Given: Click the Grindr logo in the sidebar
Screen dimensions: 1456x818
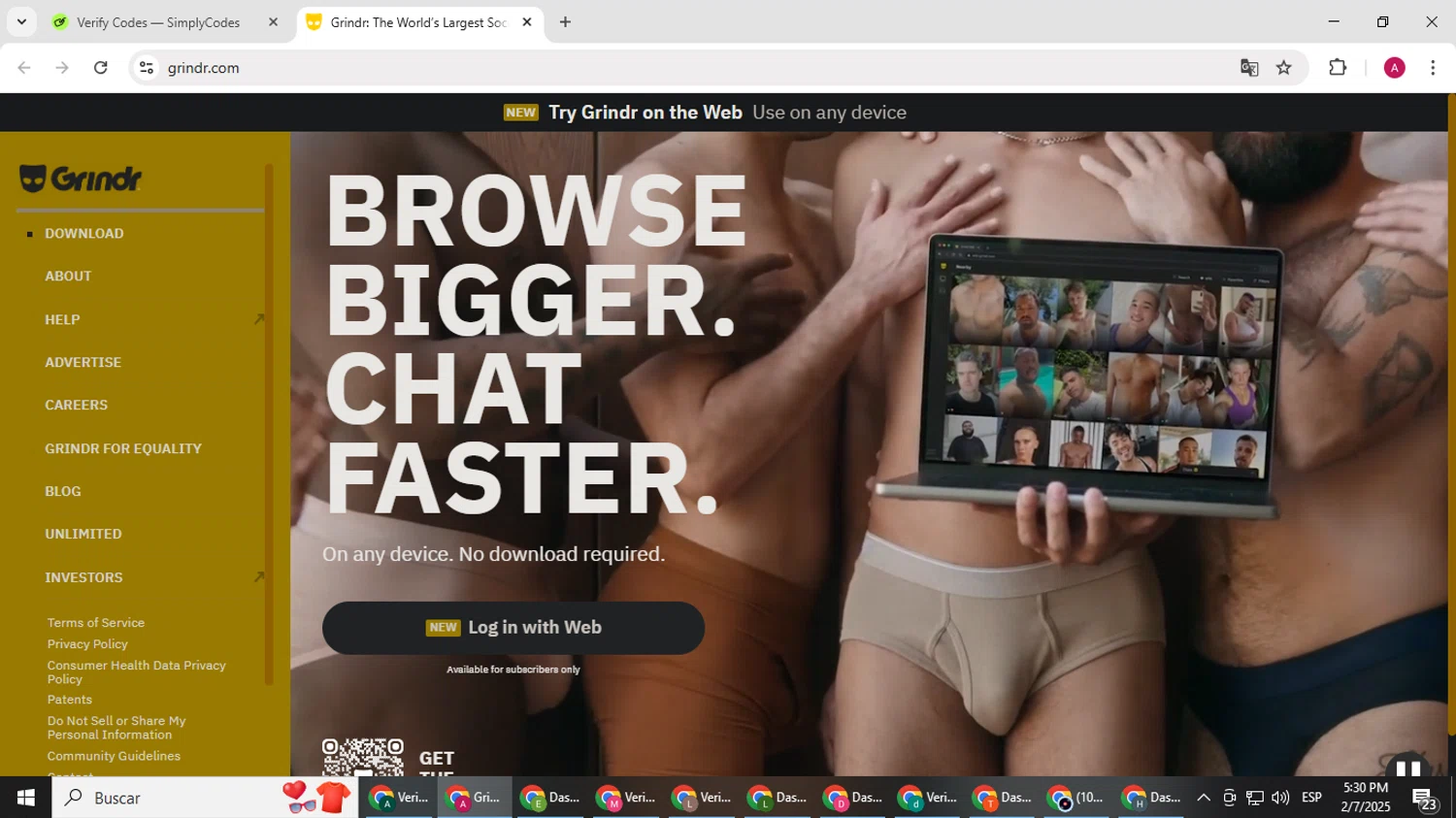Looking at the screenshot, I should click(81, 179).
